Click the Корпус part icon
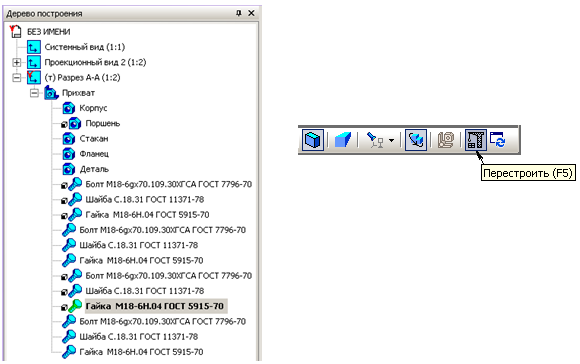 tap(69, 108)
